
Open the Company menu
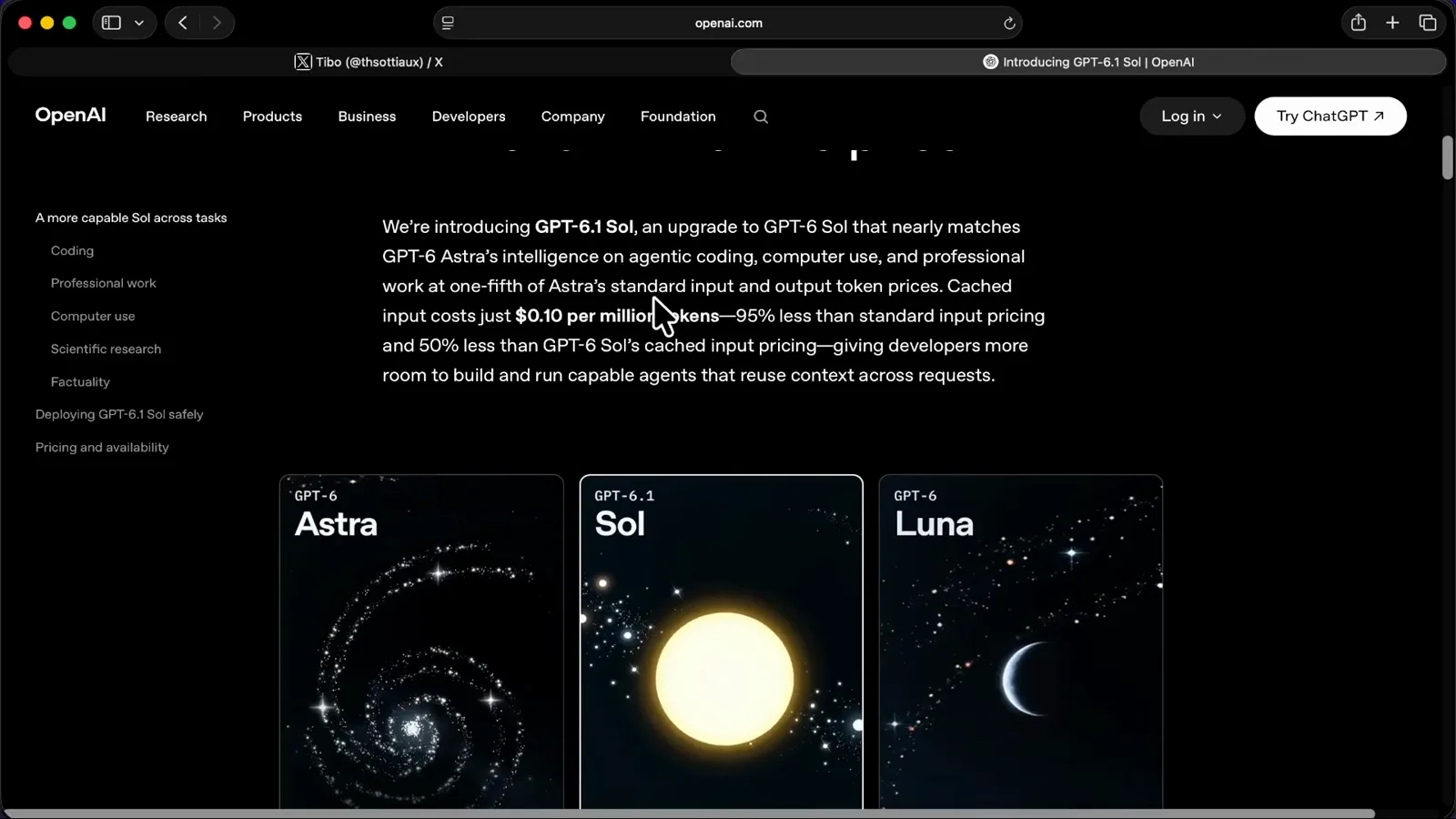[572, 116]
